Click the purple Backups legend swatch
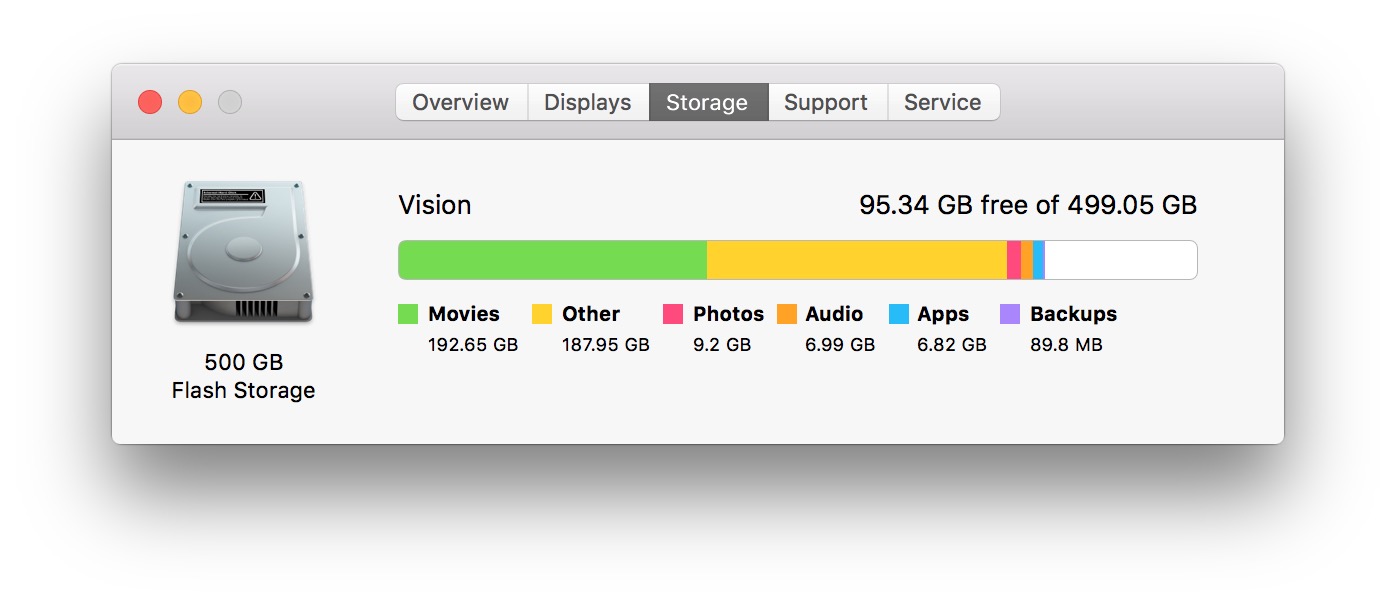Screen dimensions: 1396x604 tap(1010, 314)
